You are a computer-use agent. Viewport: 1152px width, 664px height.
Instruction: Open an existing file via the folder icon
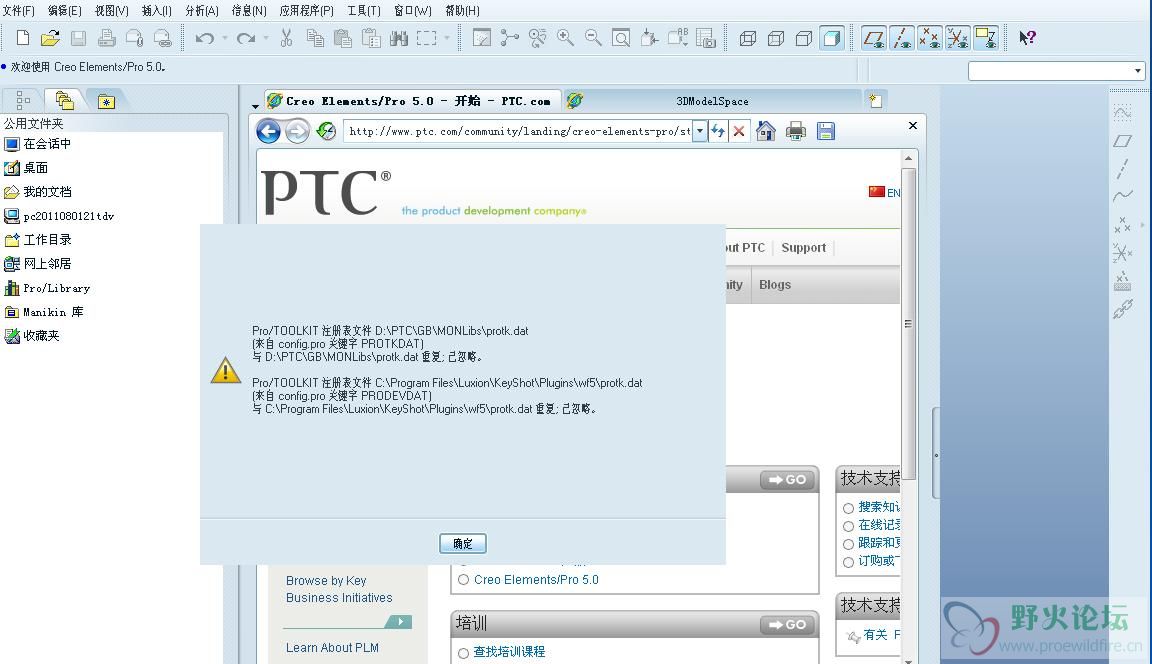click(x=50, y=38)
